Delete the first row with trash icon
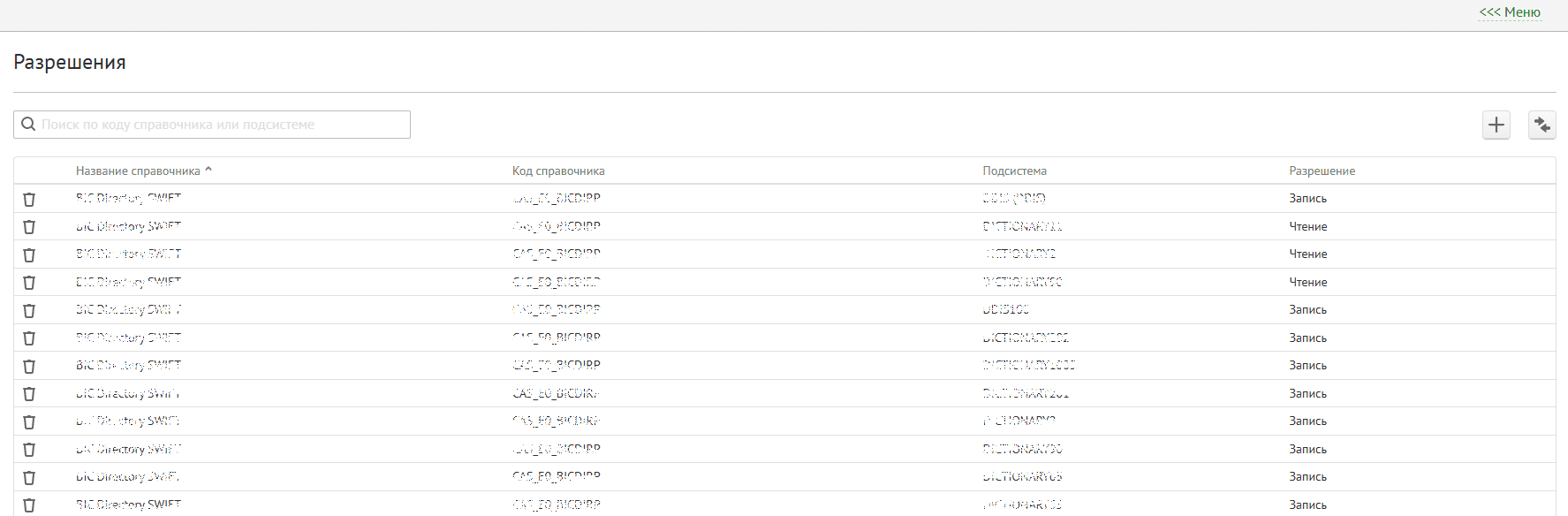1568x516 pixels. tap(29, 199)
